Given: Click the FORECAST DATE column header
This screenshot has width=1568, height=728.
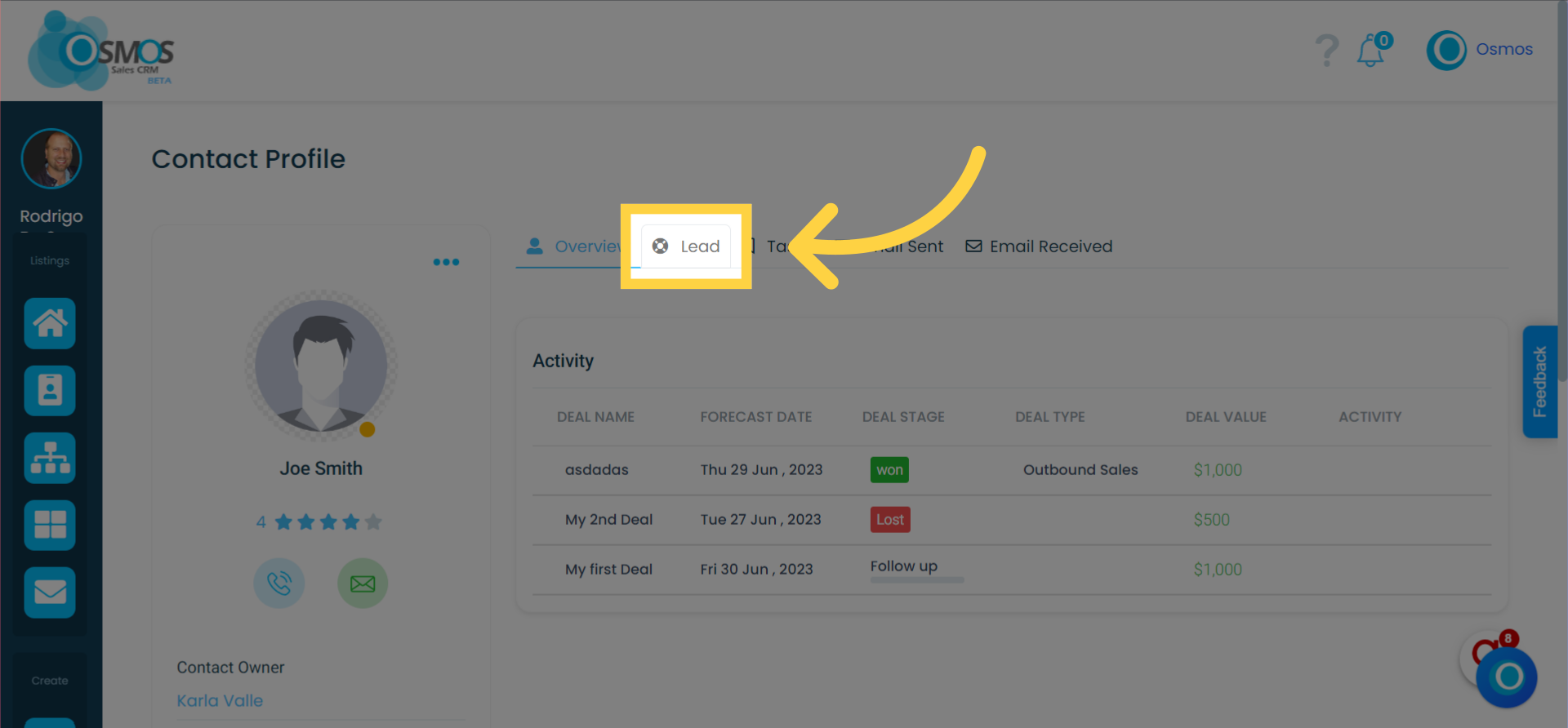Looking at the screenshot, I should (755, 416).
